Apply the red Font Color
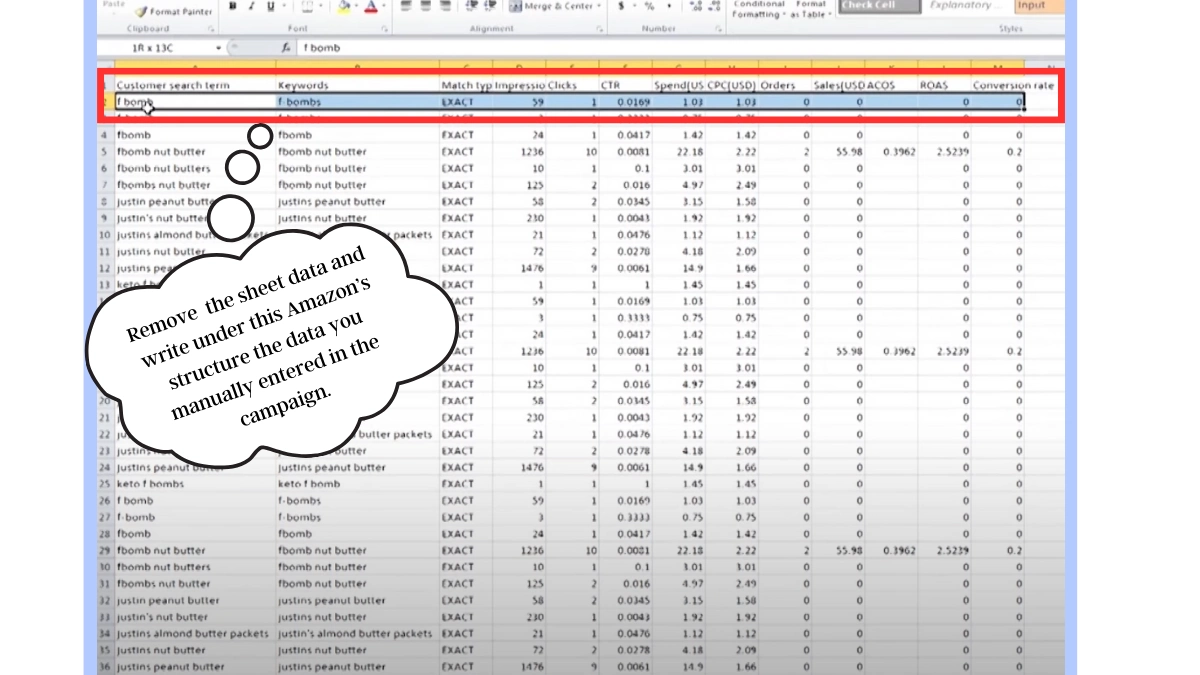 click(x=371, y=7)
